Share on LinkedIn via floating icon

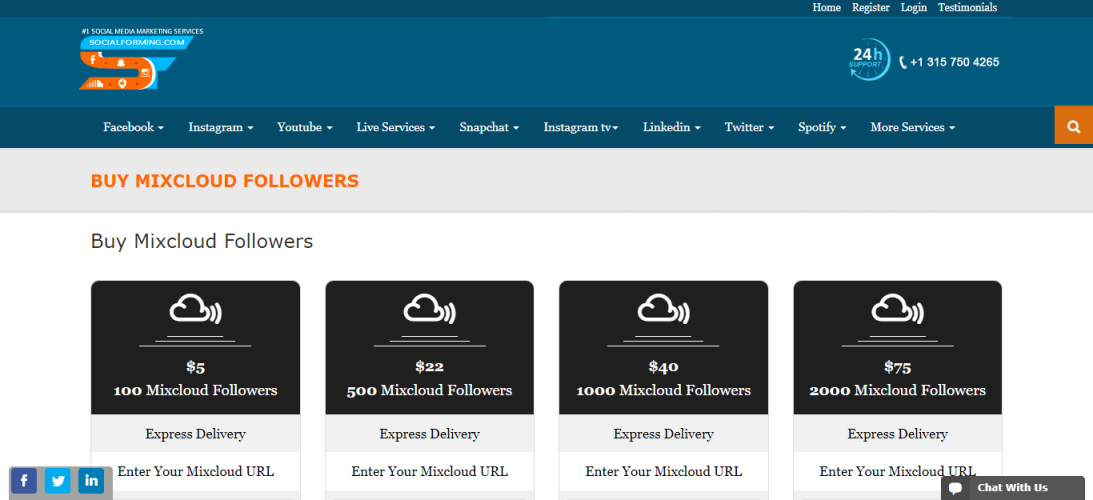pos(91,480)
